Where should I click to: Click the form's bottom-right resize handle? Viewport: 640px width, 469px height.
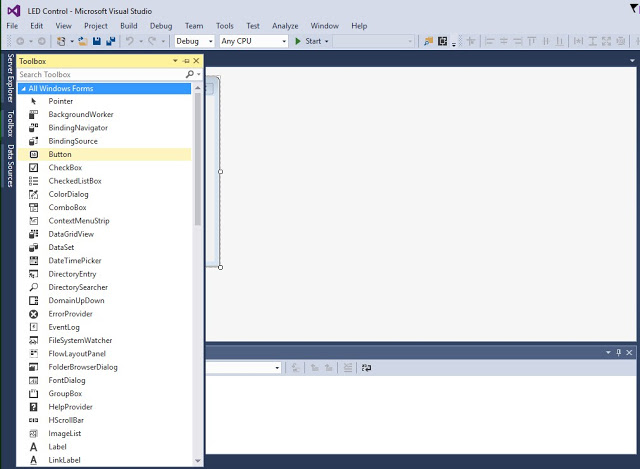220,267
